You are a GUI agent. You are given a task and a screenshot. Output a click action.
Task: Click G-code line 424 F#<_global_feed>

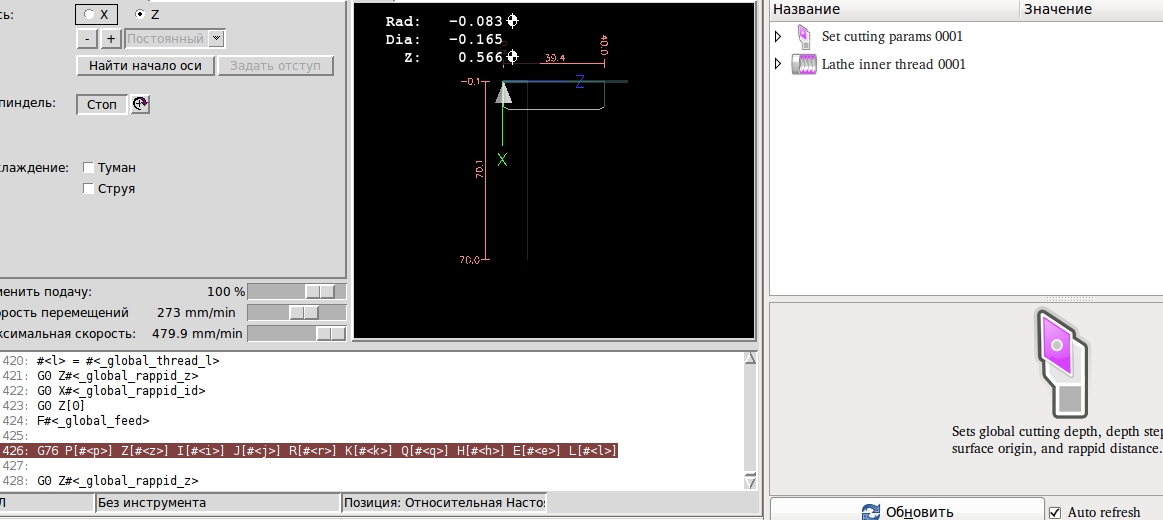tap(93, 421)
